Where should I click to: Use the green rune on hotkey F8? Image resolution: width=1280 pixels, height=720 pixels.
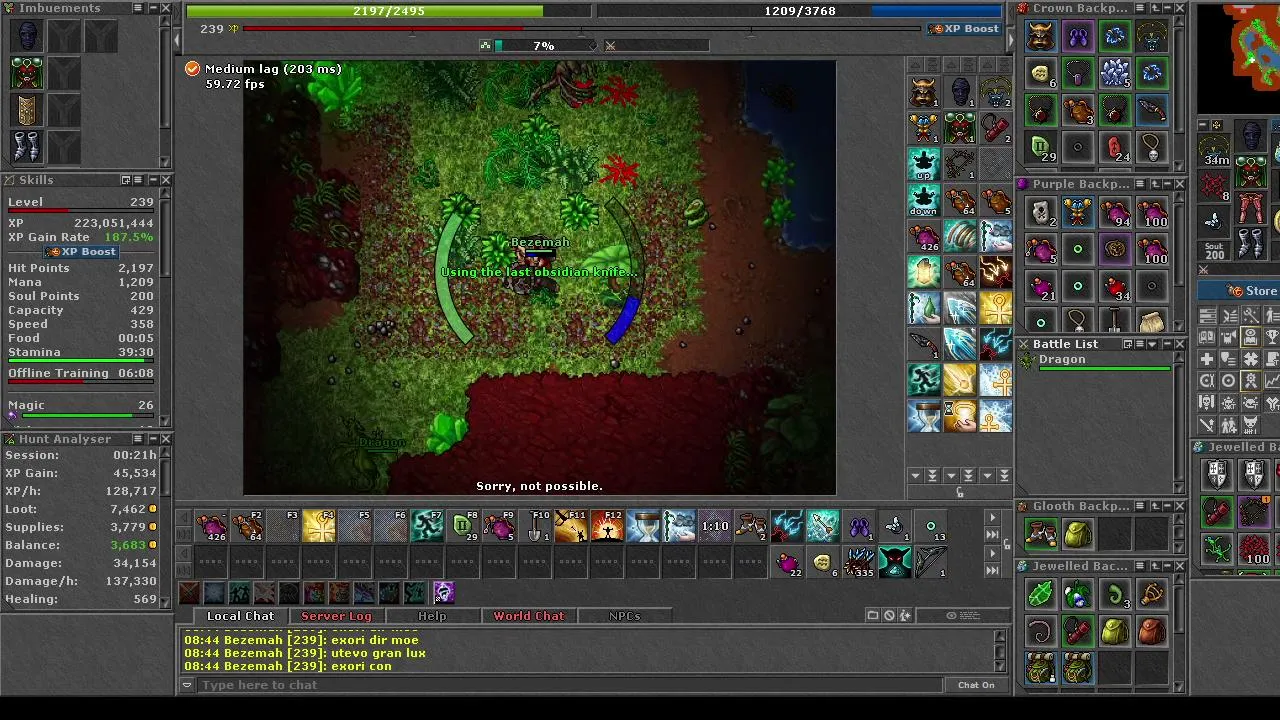[x=463, y=526]
